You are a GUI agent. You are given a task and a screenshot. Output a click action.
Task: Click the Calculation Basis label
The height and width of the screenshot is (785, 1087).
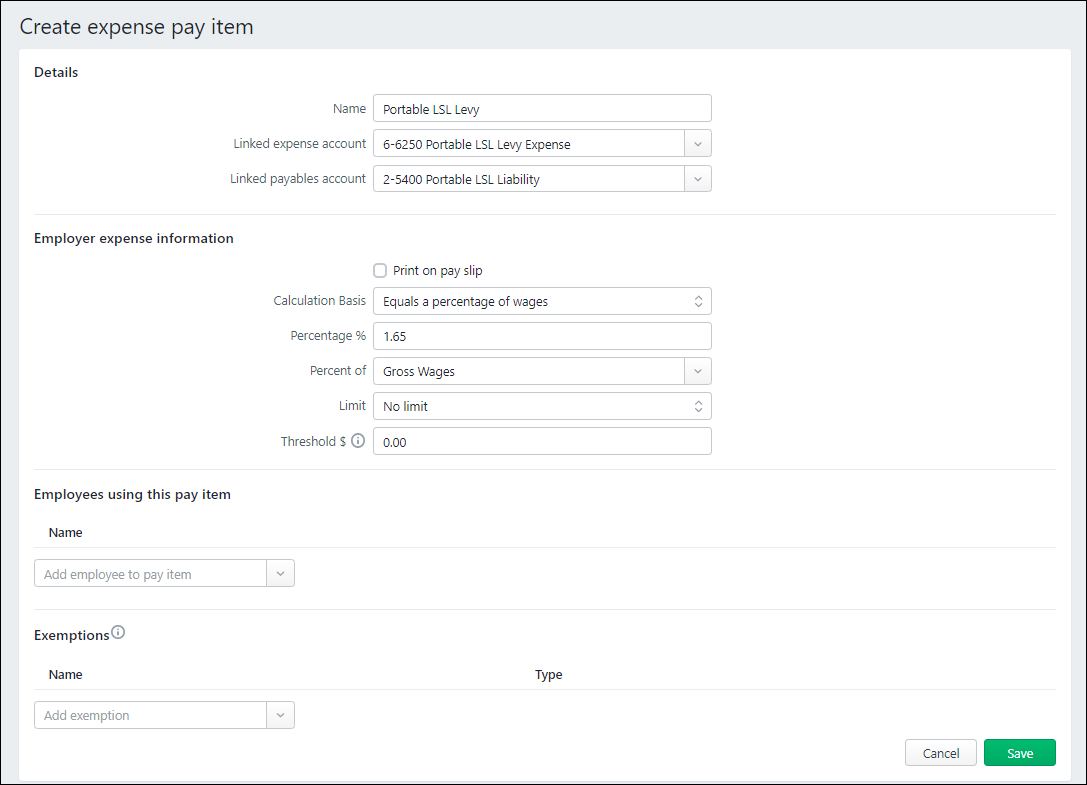tap(320, 301)
